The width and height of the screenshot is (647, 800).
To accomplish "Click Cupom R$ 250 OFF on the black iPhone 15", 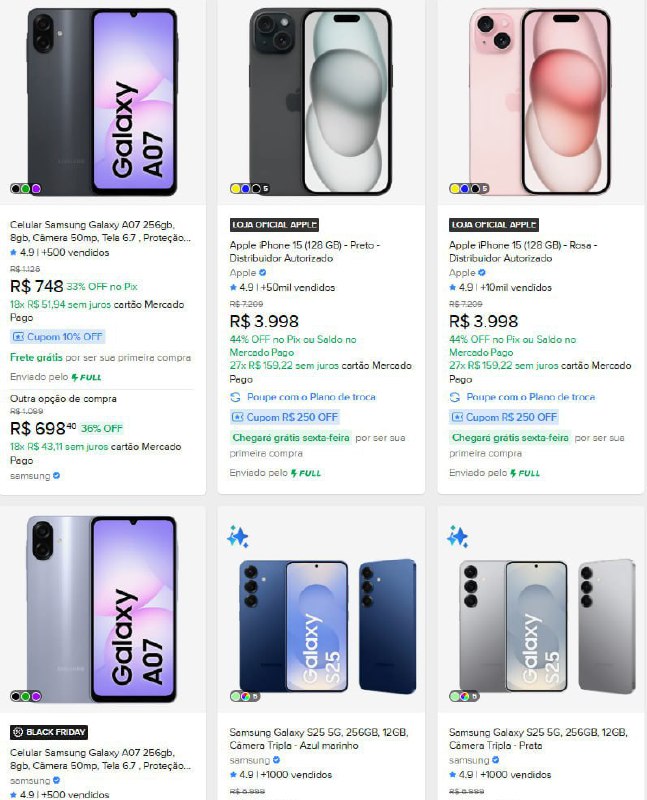I will (x=284, y=417).
